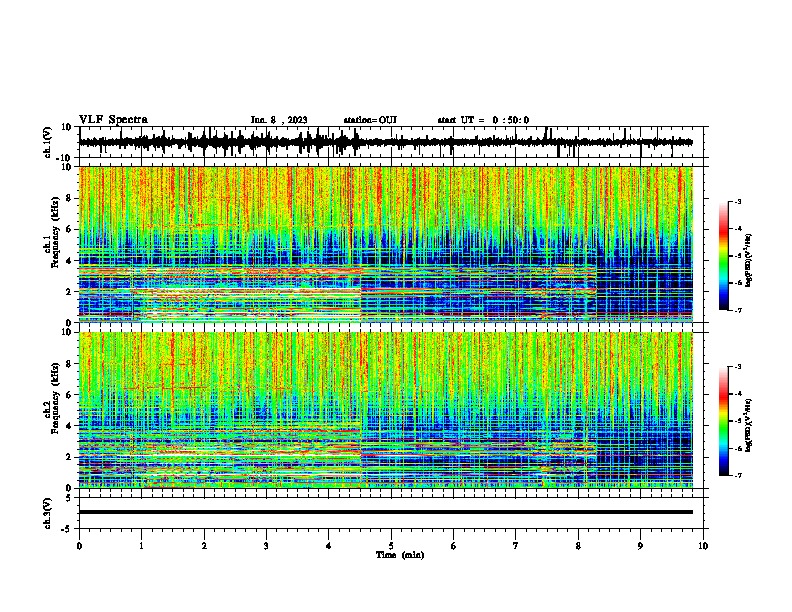The width and height of the screenshot is (792, 612).
Task: Click the "-3" label on ch.1 color bar
Action: (737, 202)
